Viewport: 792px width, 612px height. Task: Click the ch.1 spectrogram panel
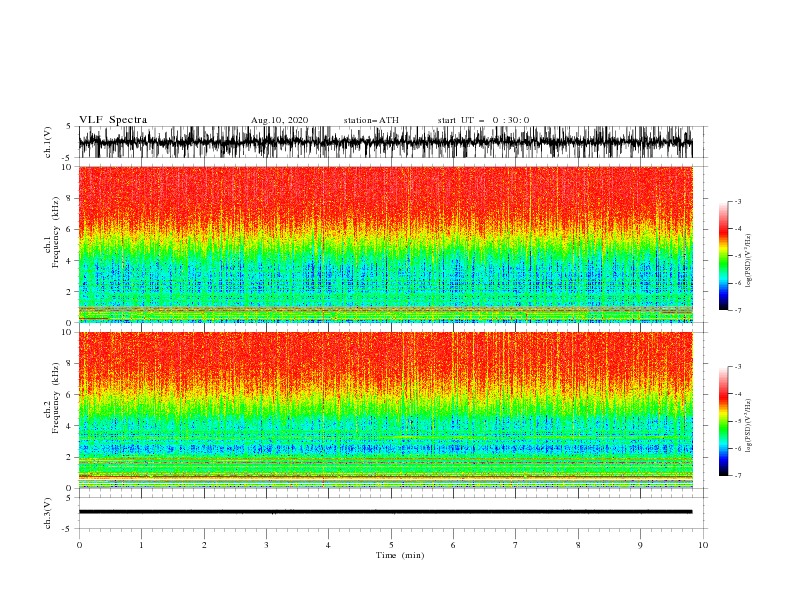click(x=386, y=244)
